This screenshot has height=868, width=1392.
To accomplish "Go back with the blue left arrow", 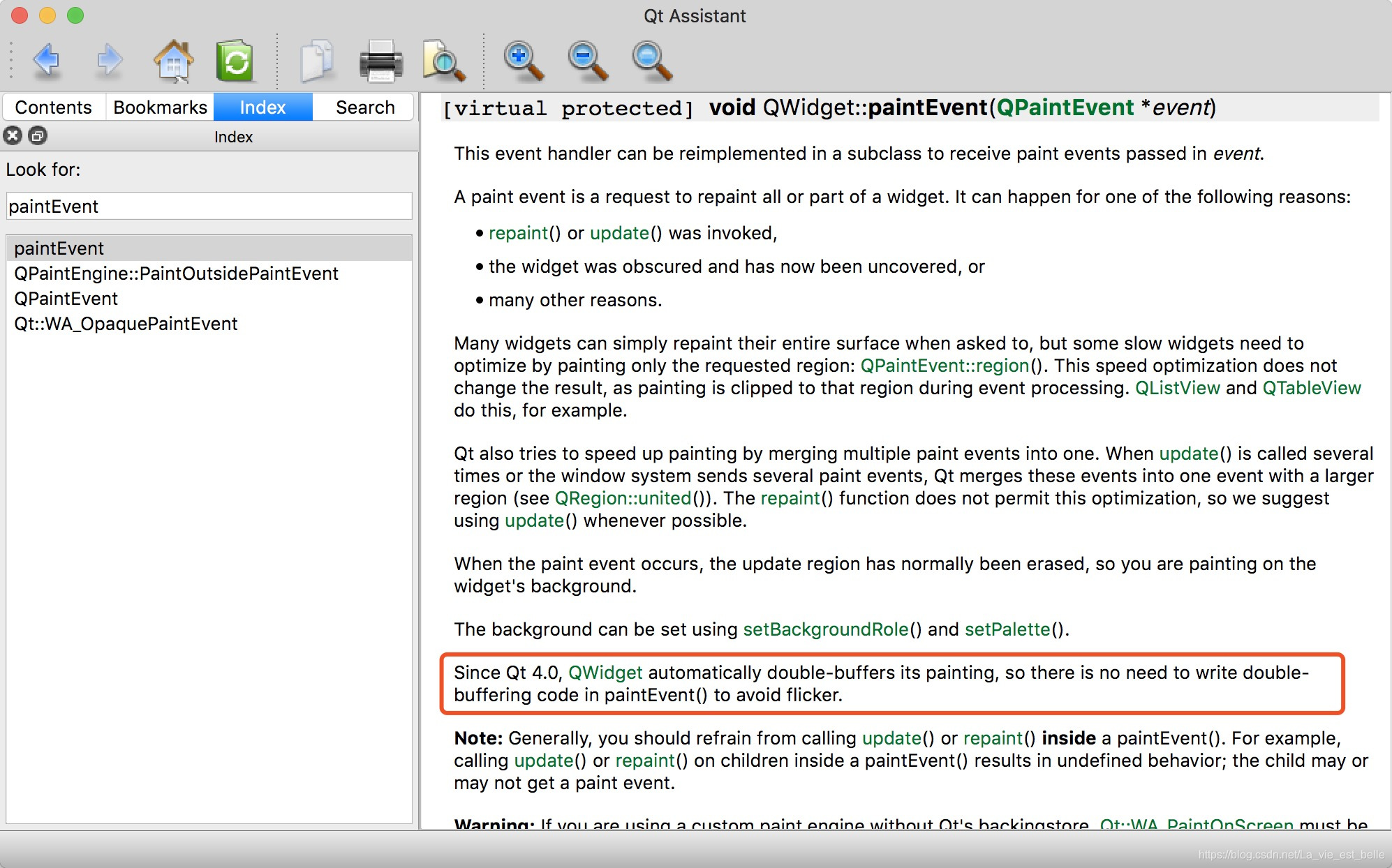I will 47,61.
